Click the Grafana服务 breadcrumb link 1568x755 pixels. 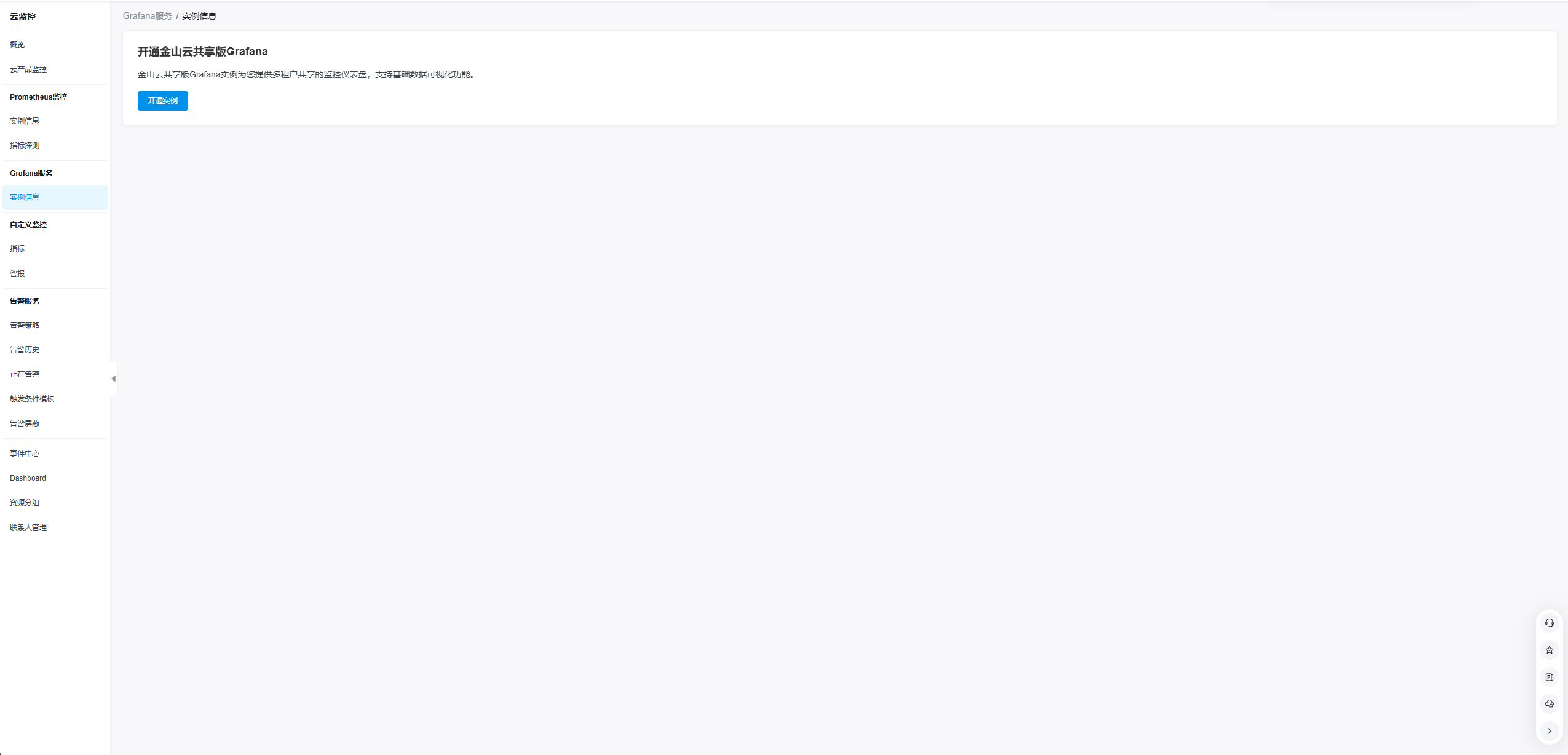click(x=147, y=16)
